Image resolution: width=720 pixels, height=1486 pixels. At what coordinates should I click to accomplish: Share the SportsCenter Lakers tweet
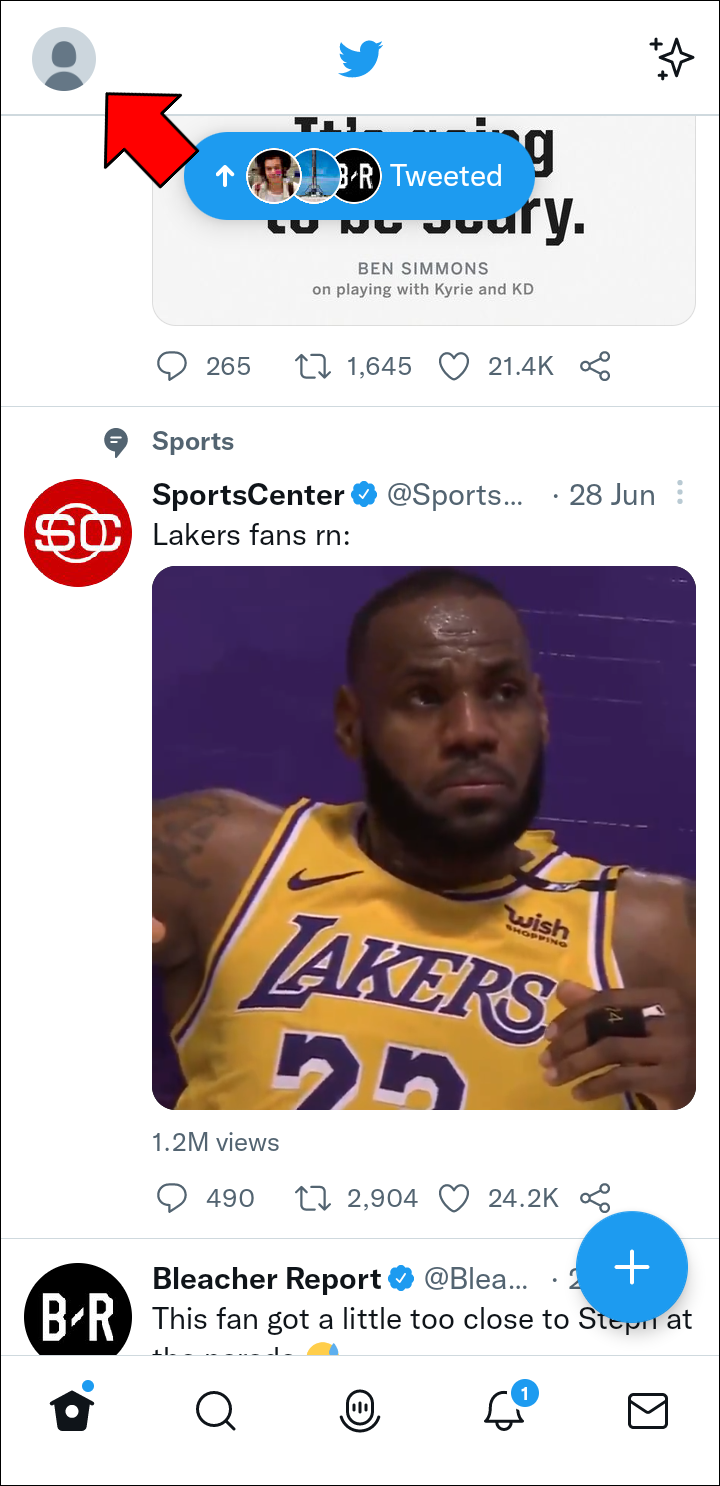pyautogui.click(x=595, y=1198)
